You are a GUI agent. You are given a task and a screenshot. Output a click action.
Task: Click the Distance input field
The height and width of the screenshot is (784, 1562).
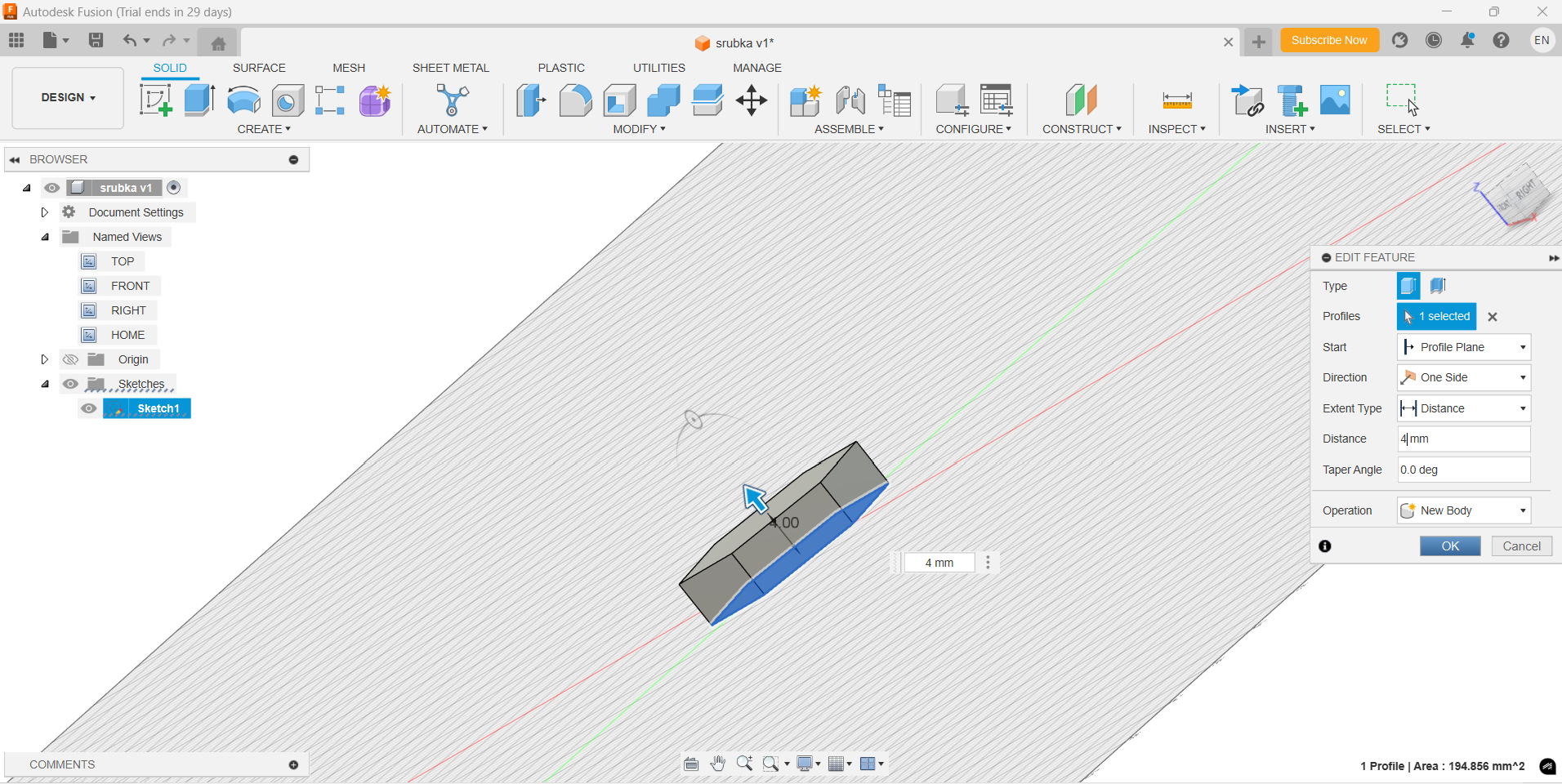[x=1464, y=439]
